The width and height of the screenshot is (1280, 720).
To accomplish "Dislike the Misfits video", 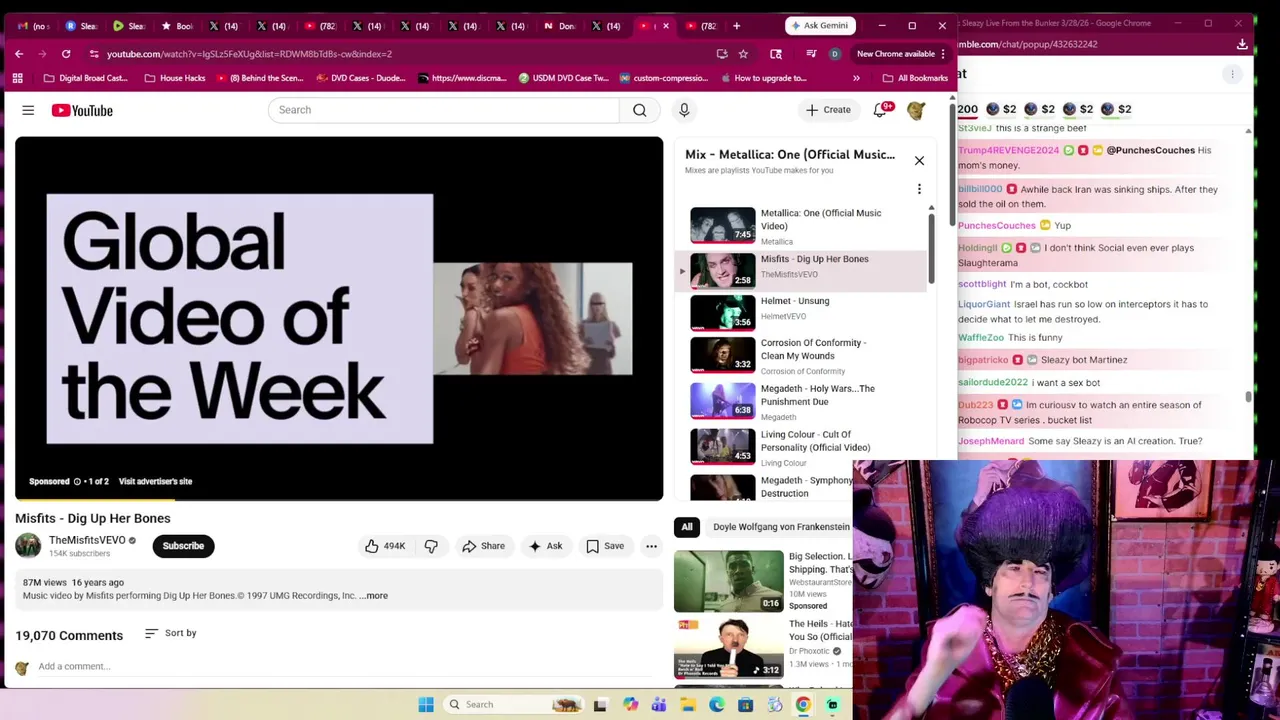I will 431,546.
